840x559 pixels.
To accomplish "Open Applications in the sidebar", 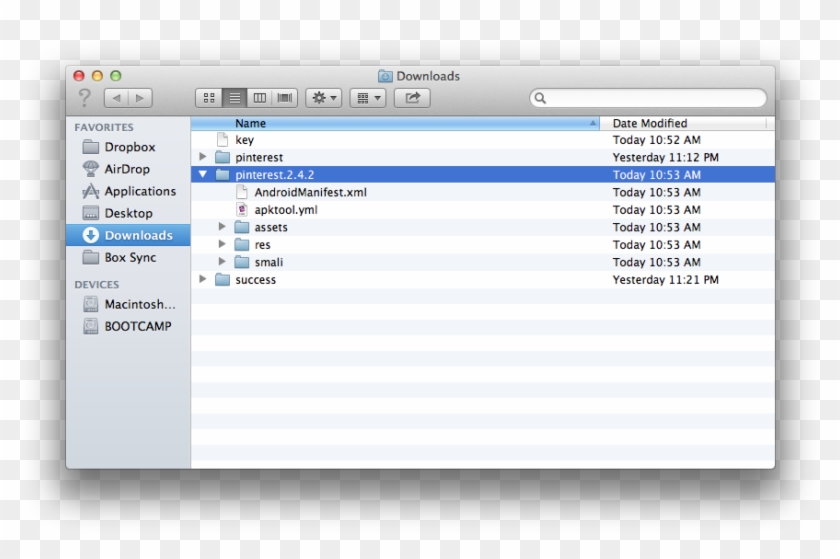I will click(x=139, y=191).
